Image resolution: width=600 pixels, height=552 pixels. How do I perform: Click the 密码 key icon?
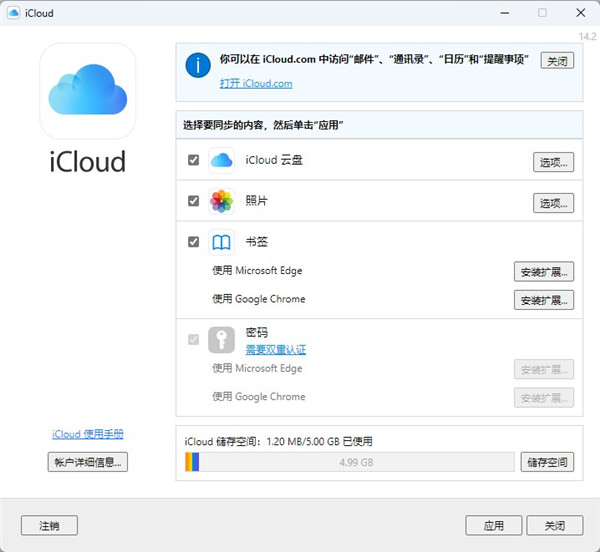(x=221, y=339)
